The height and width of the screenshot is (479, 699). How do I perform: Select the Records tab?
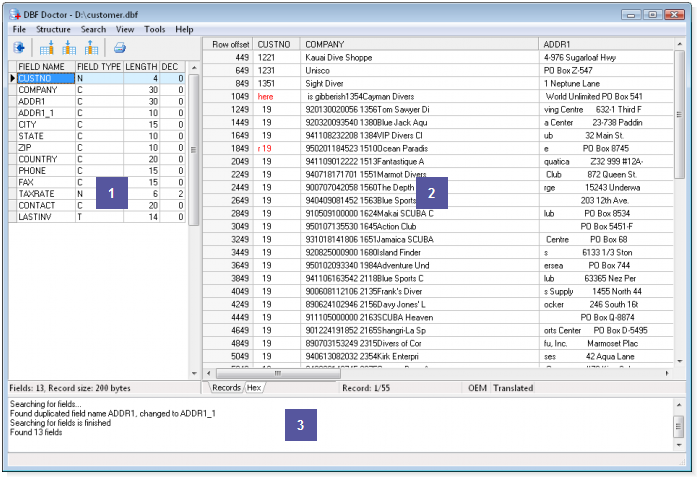(226, 387)
